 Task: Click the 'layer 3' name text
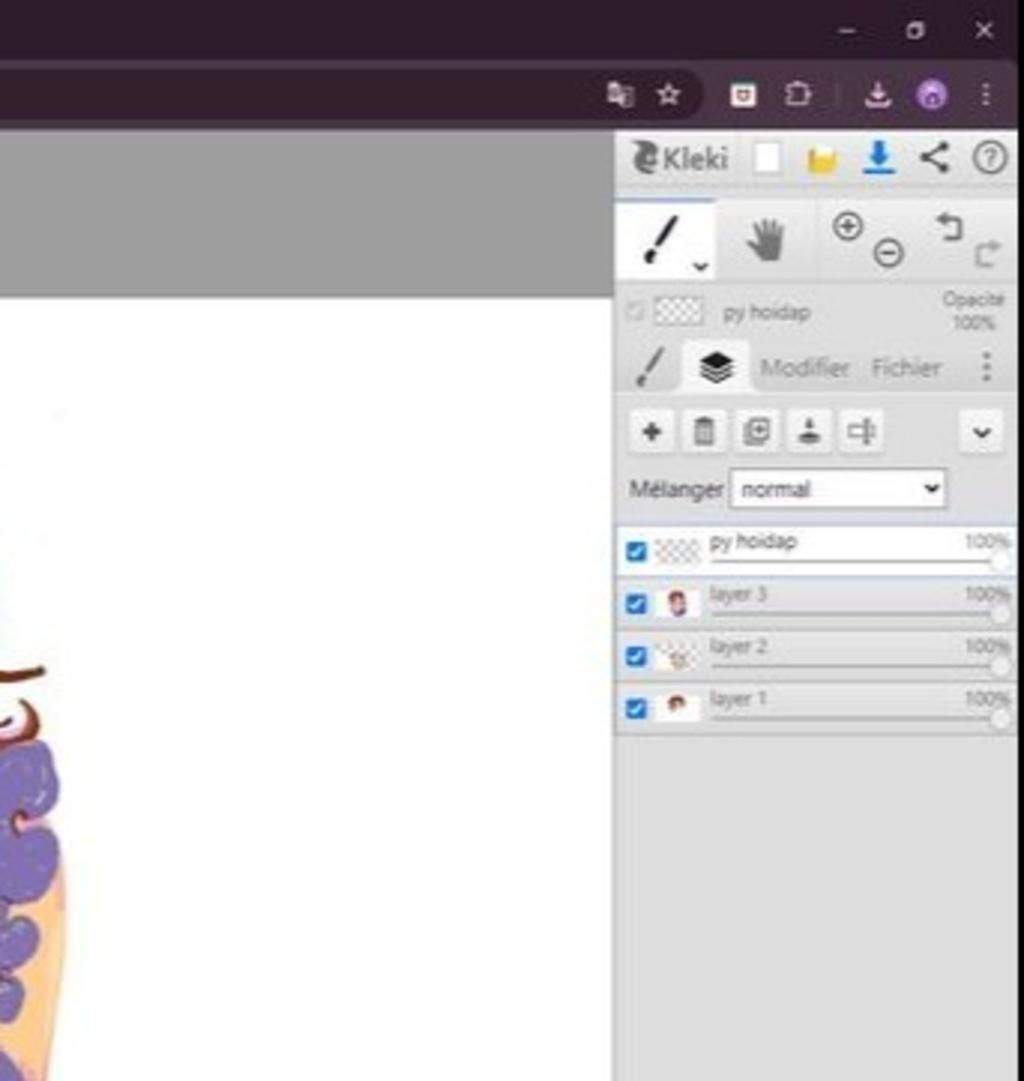coord(738,594)
